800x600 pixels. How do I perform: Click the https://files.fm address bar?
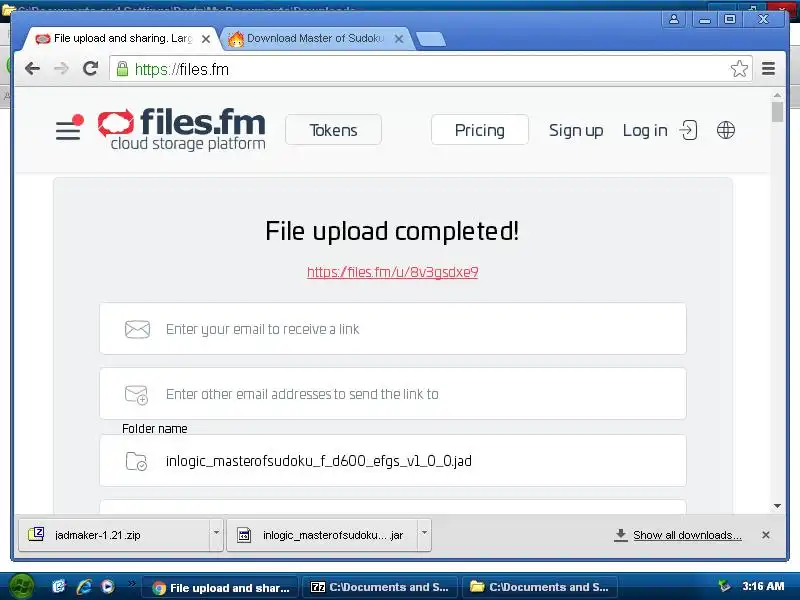click(x=431, y=68)
